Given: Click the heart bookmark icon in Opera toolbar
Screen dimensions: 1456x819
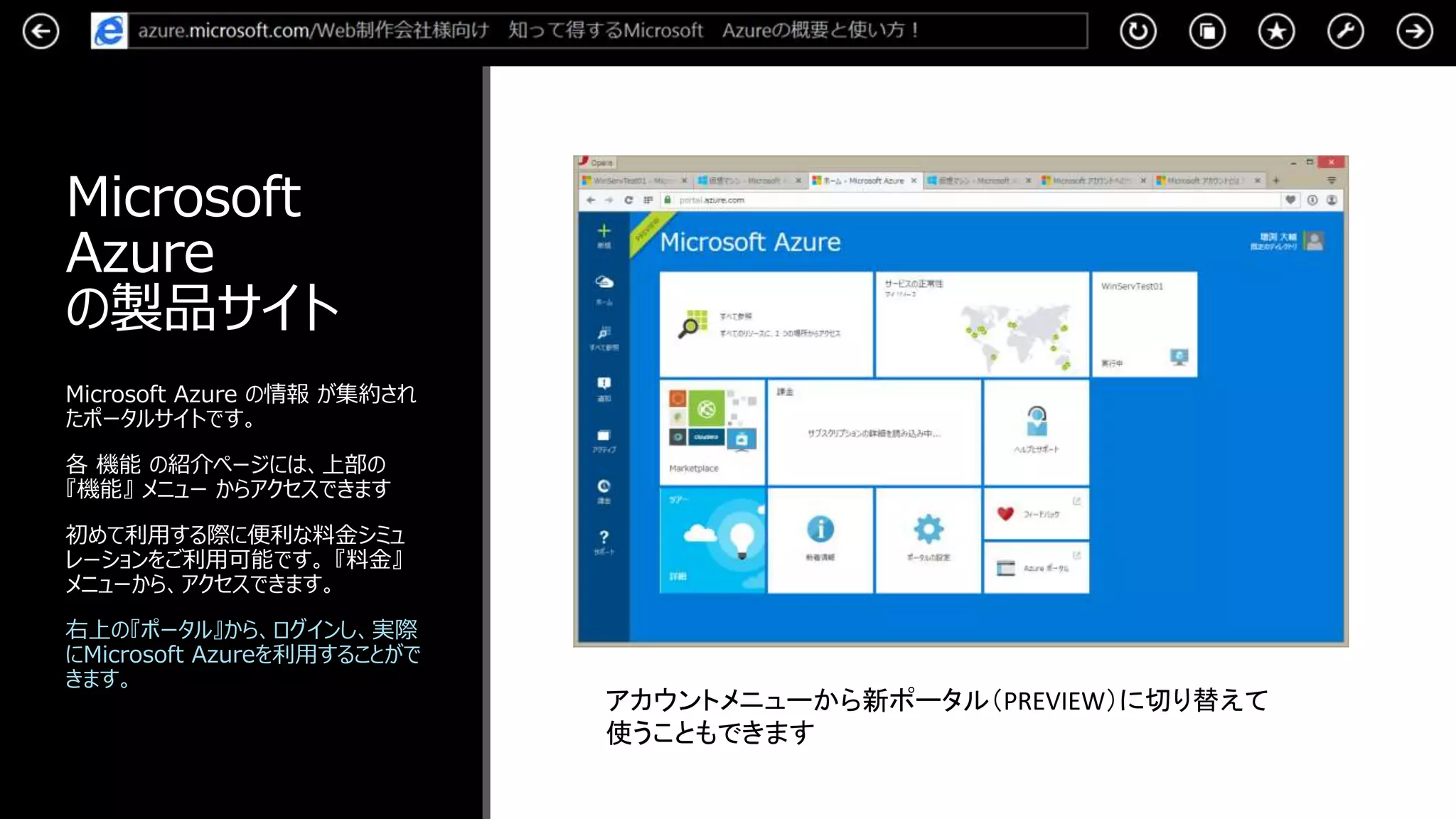Looking at the screenshot, I should (x=1290, y=200).
